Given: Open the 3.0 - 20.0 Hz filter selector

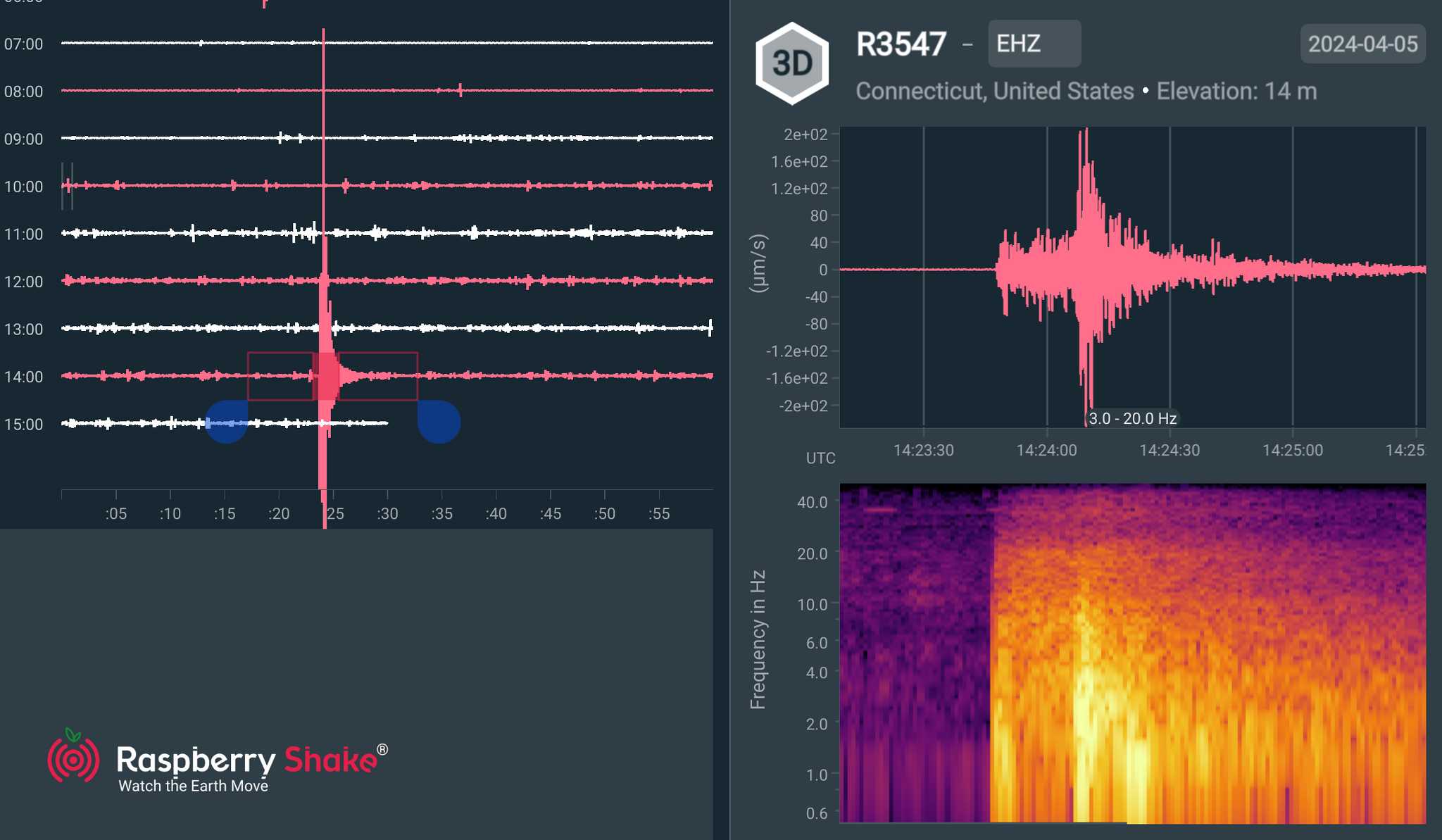Looking at the screenshot, I should pos(1131,418).
